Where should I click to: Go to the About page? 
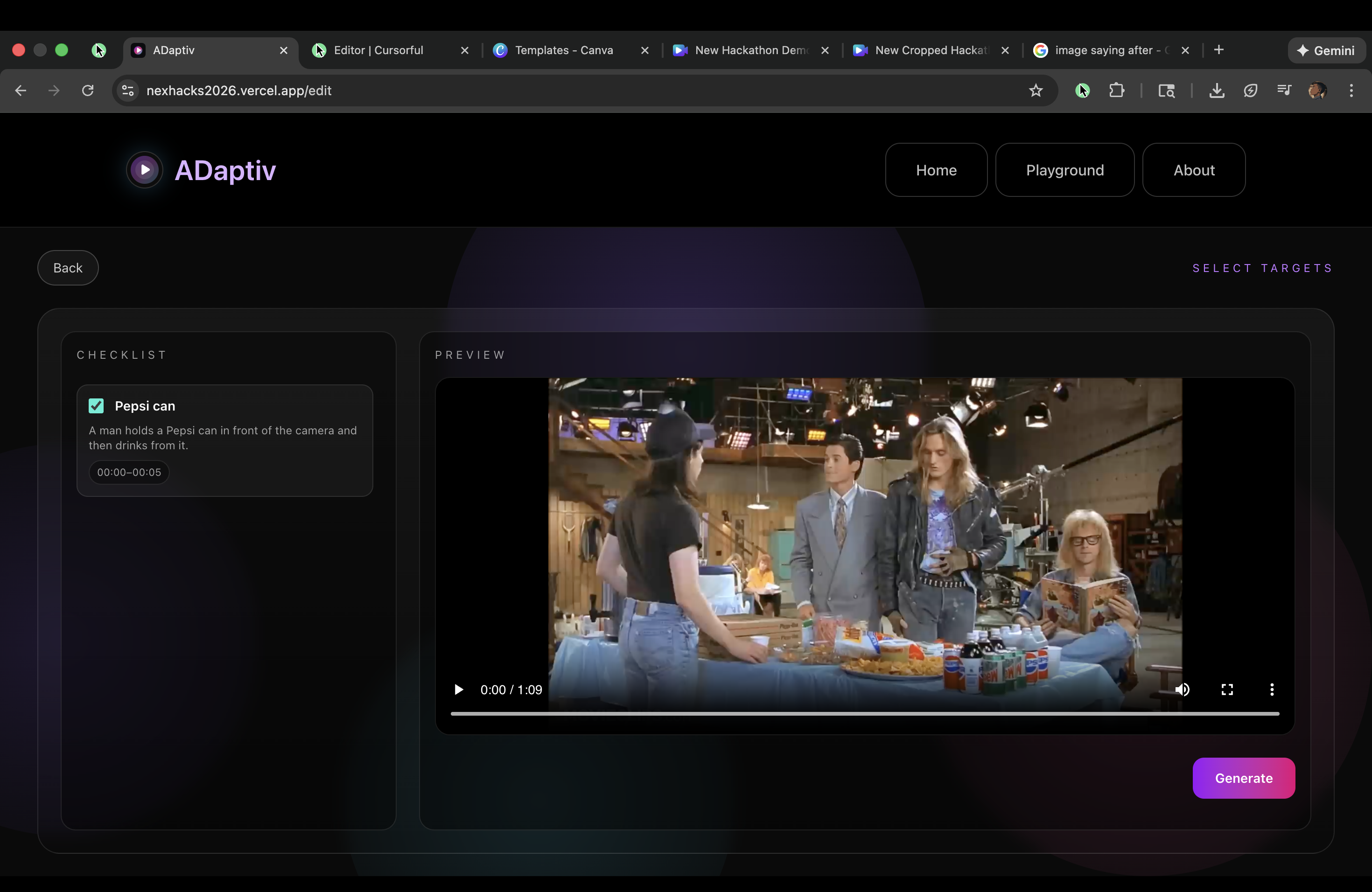coord(1193,170)
